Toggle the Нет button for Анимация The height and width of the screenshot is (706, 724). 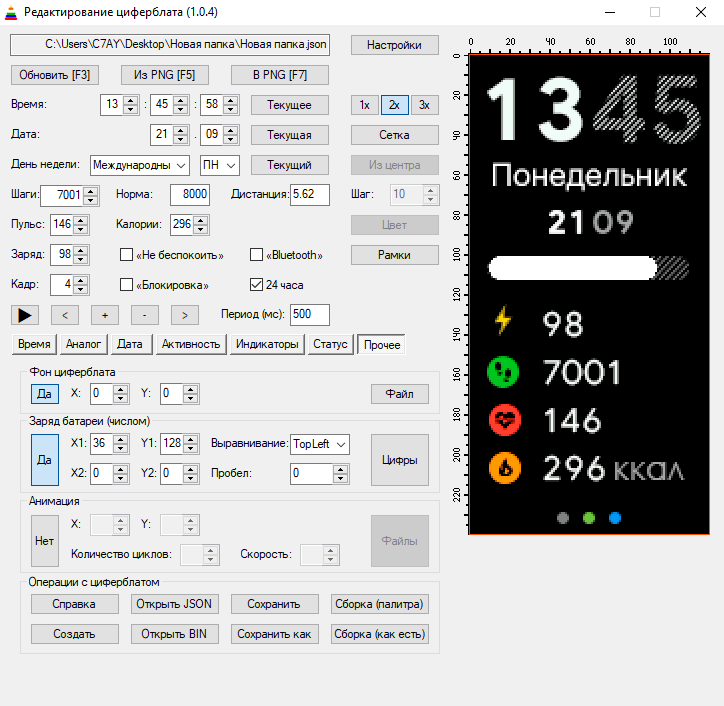pos(44,541)
